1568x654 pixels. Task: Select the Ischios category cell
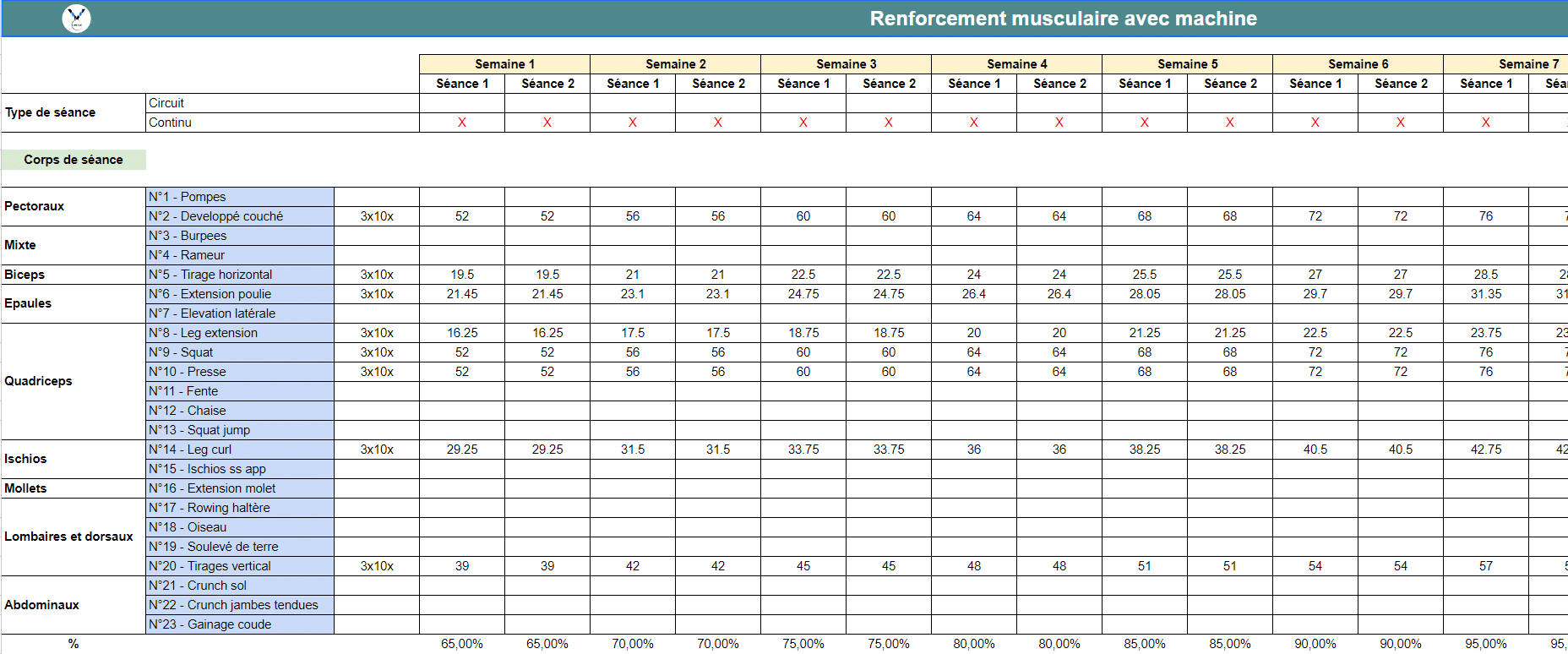[73, 459]
